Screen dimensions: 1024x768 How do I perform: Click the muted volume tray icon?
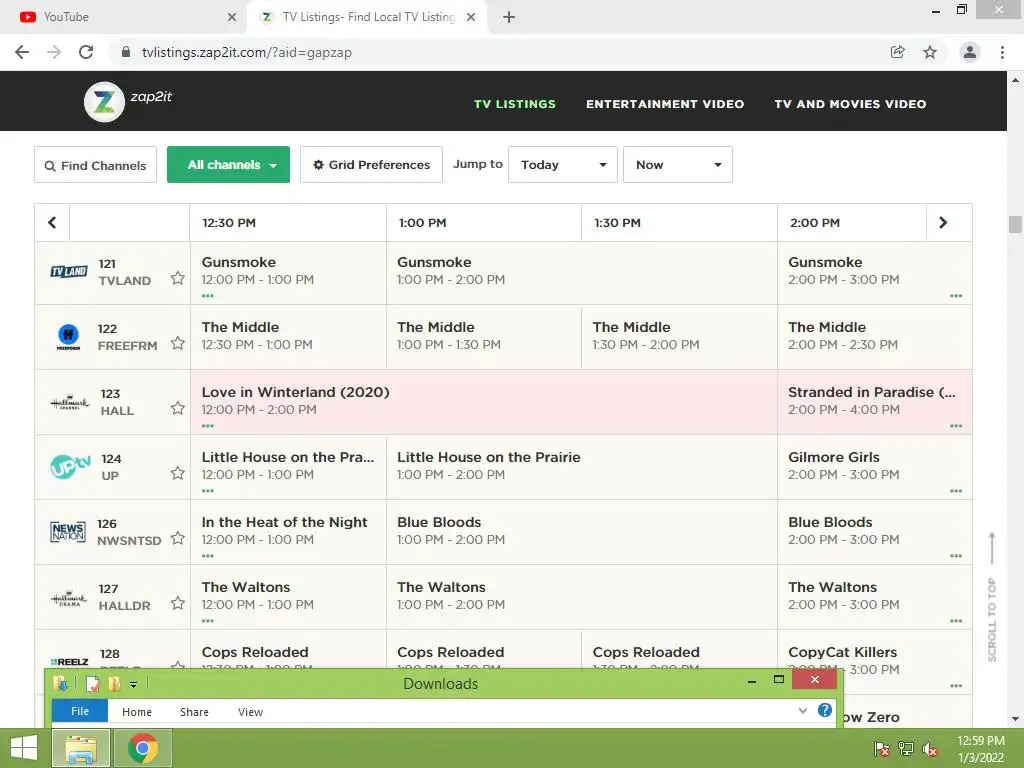tap(929, 749)
